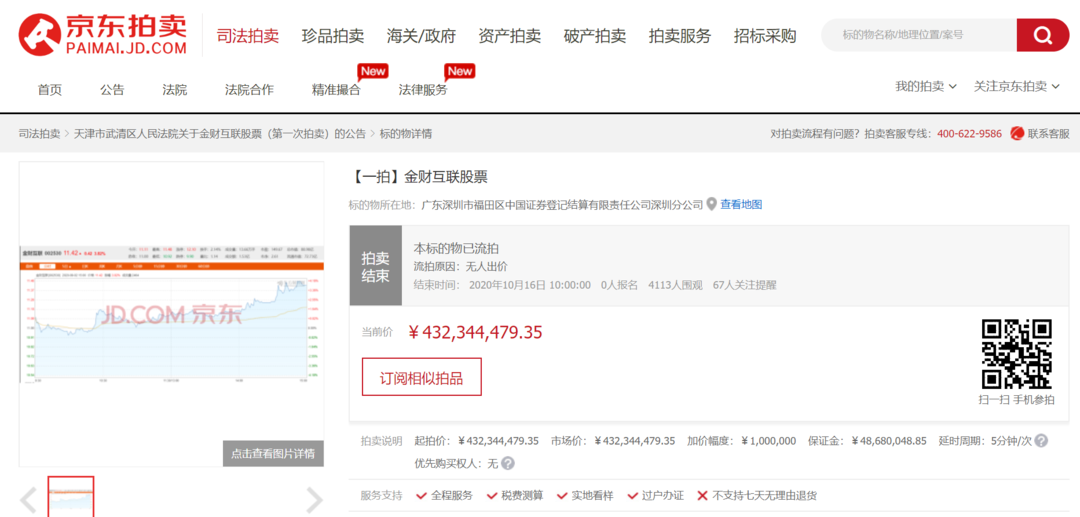Click the 4113人围观 text
The height and width of the screenshot is (517, 1080).
(x=675, y=285)
